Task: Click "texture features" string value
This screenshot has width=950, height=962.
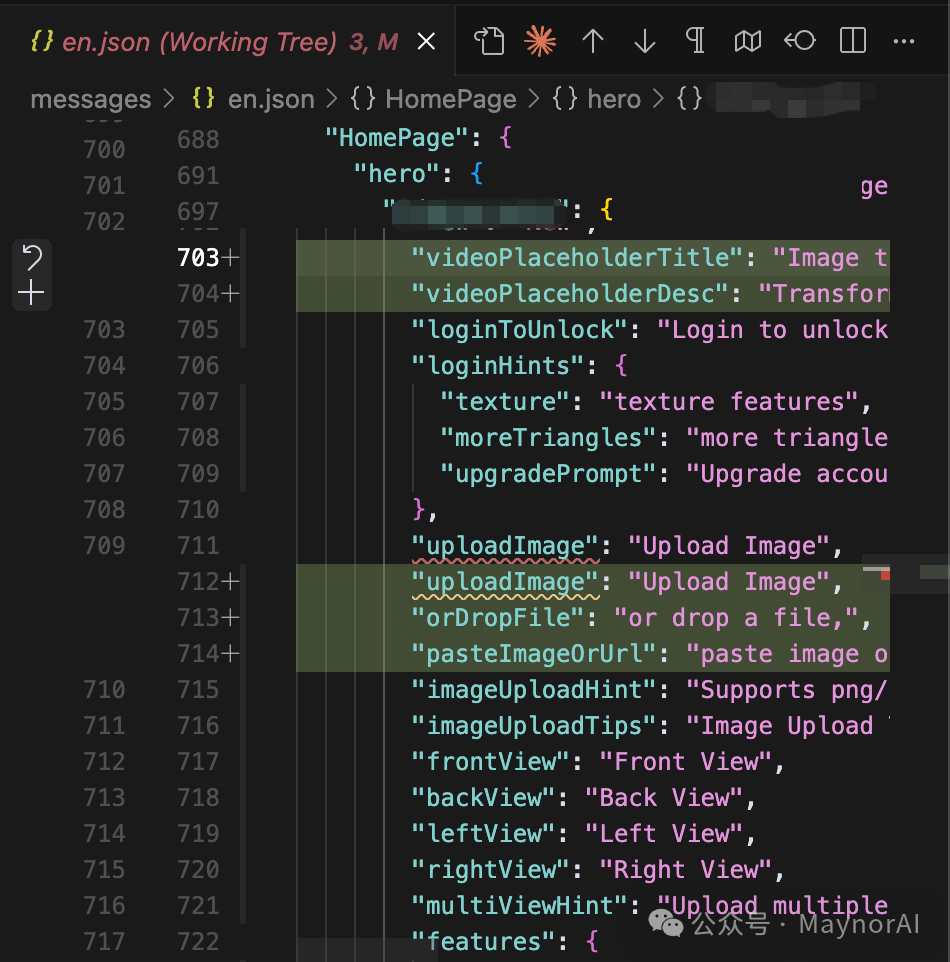Action: pyautogui.click(x=728, y=402)
